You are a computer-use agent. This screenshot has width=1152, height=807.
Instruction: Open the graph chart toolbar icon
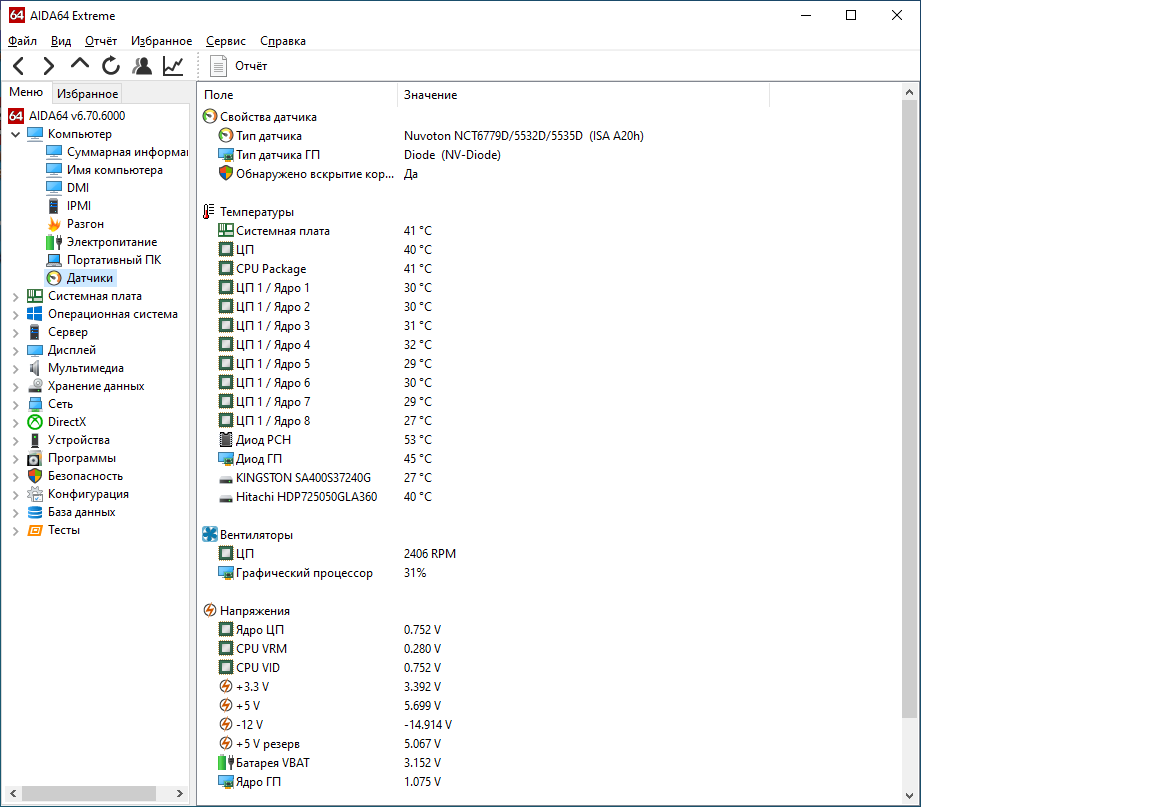[173, 66]
